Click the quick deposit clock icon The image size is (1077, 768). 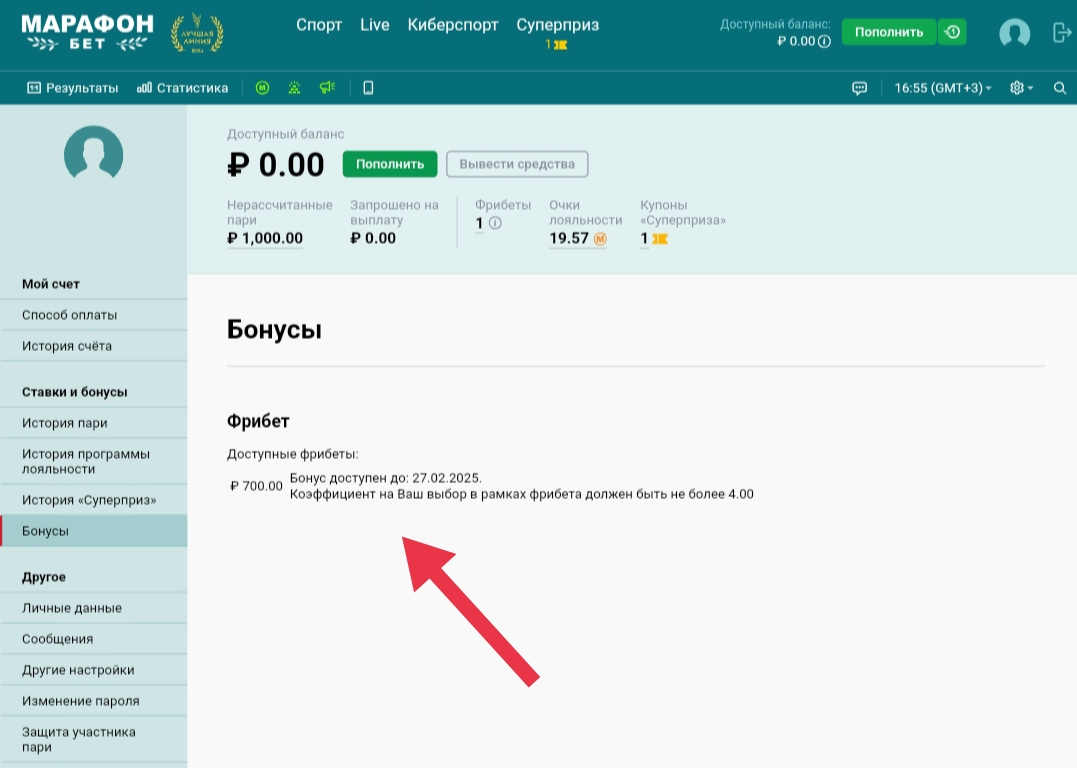[952, 32]
